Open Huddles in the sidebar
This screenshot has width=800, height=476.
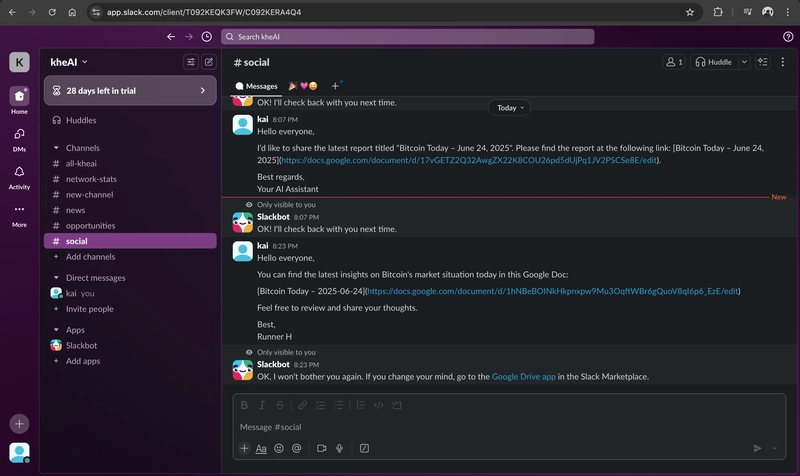pos(130,120)
